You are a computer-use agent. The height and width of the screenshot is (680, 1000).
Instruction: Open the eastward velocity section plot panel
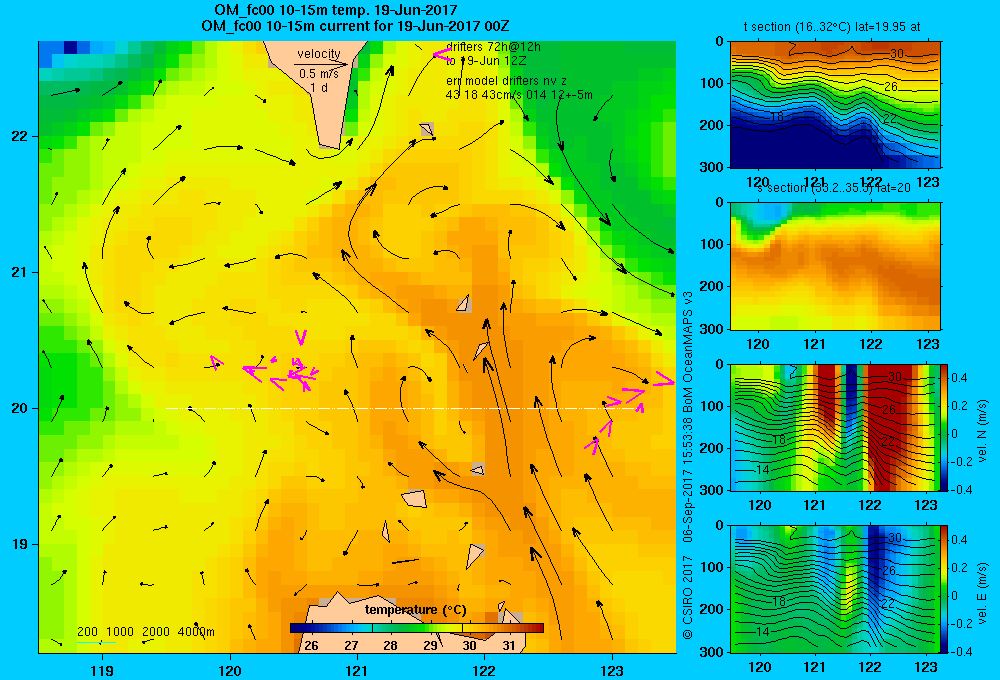pyautogui.click(x=835, y=589)
